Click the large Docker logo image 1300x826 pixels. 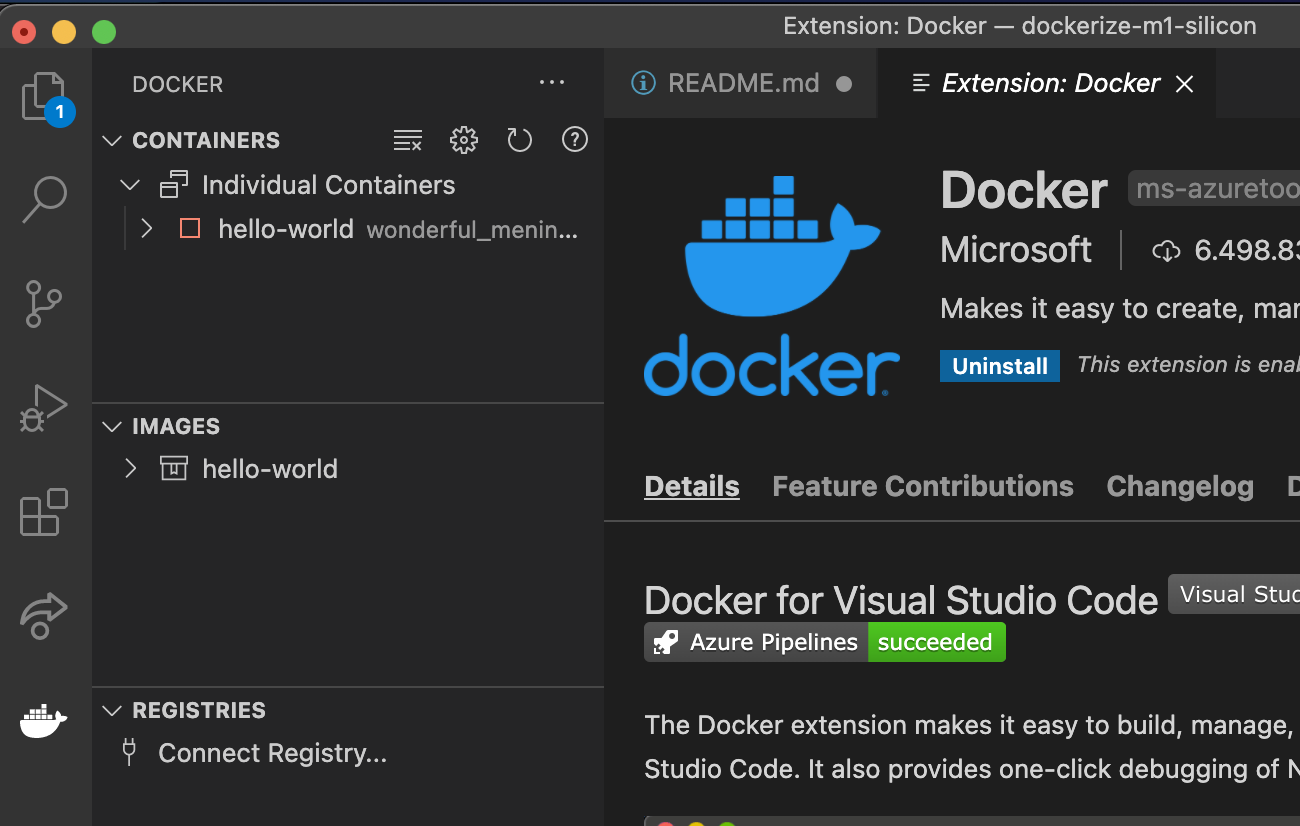[771, 285]
